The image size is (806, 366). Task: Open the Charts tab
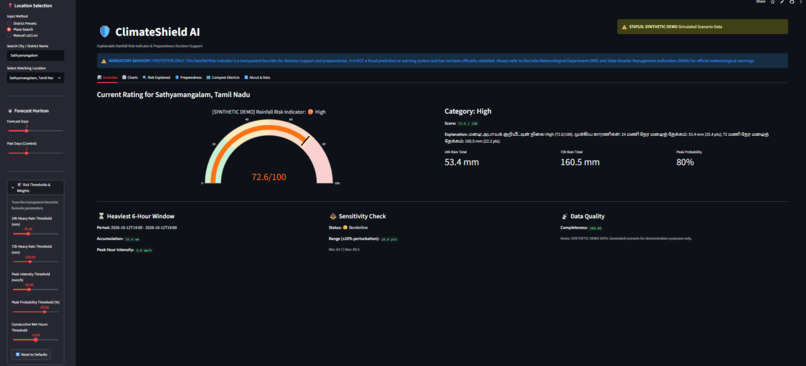point(130,77)
